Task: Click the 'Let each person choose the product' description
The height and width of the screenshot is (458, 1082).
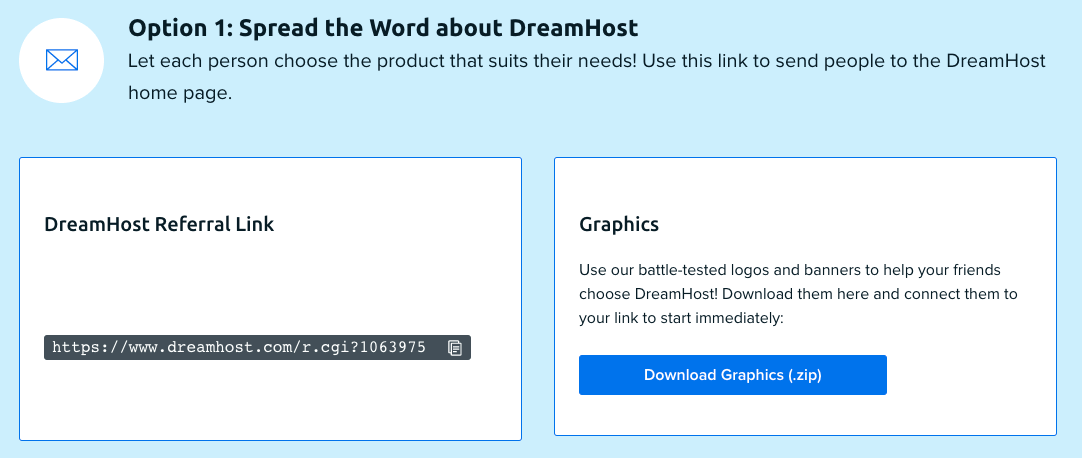Action: pyautogui.click(x=587, y=77)
